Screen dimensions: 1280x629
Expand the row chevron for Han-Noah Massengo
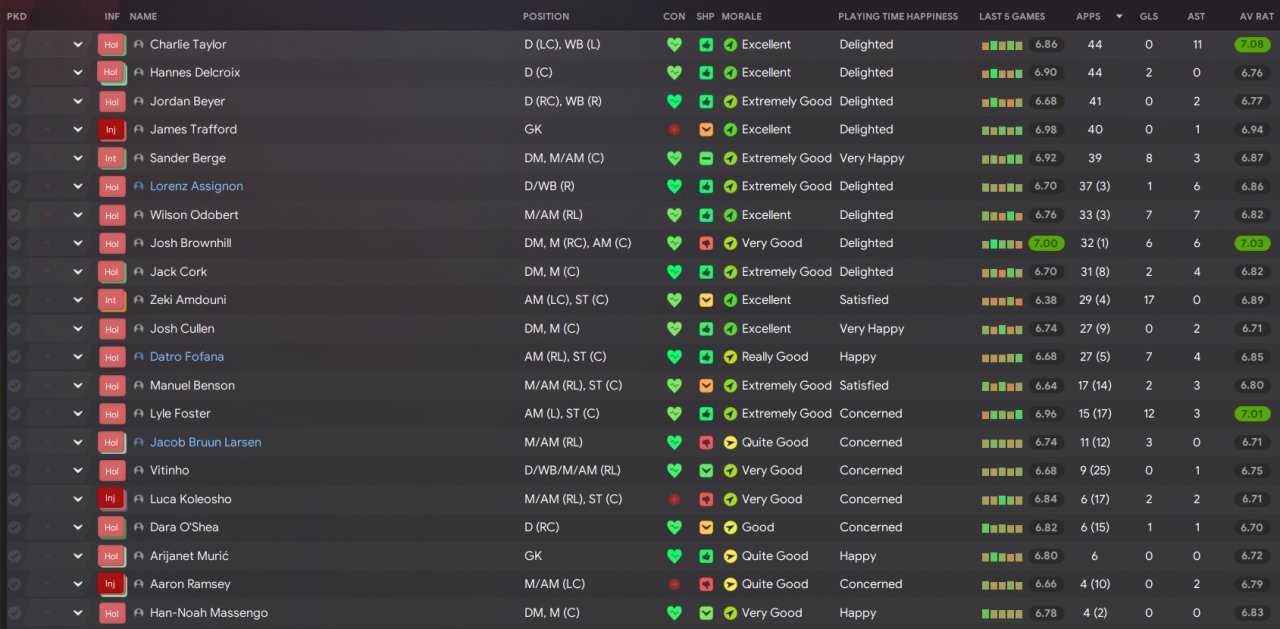pos(78,613)
